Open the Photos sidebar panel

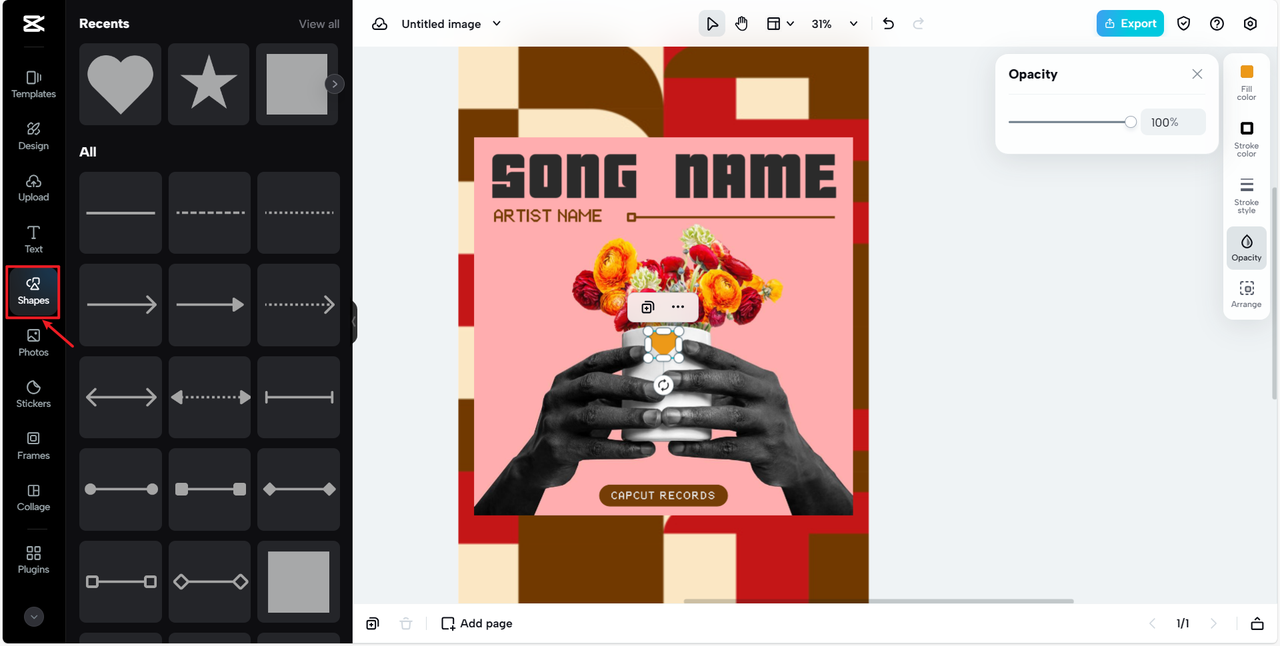pos(33,343)
